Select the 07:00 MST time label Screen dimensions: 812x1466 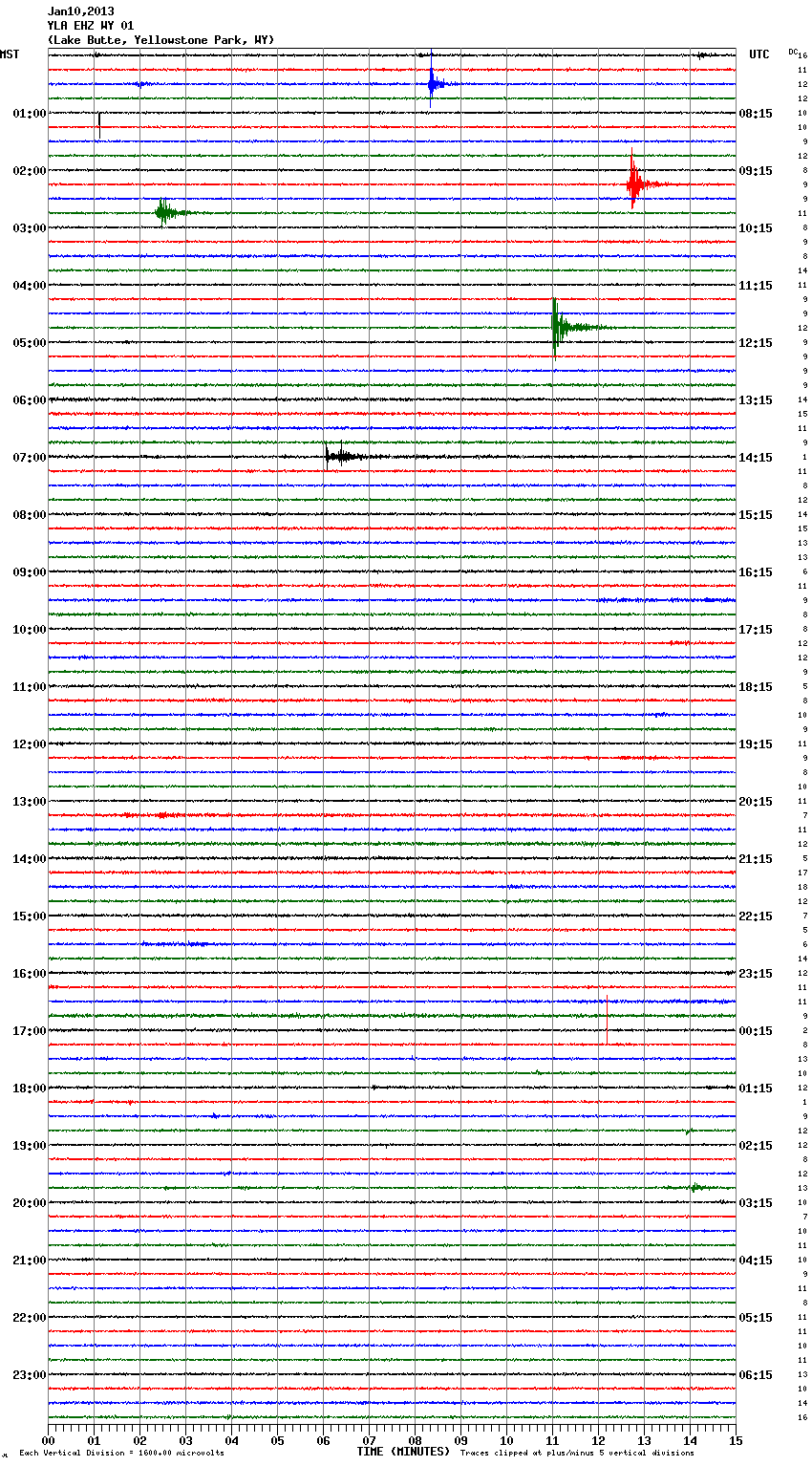pos(30,458)
